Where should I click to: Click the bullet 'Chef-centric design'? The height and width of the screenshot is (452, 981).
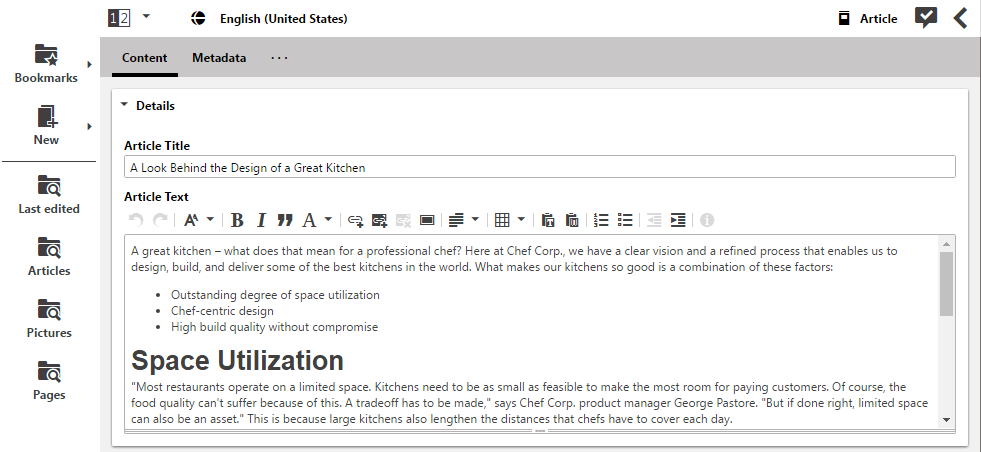tap(222, 311)
